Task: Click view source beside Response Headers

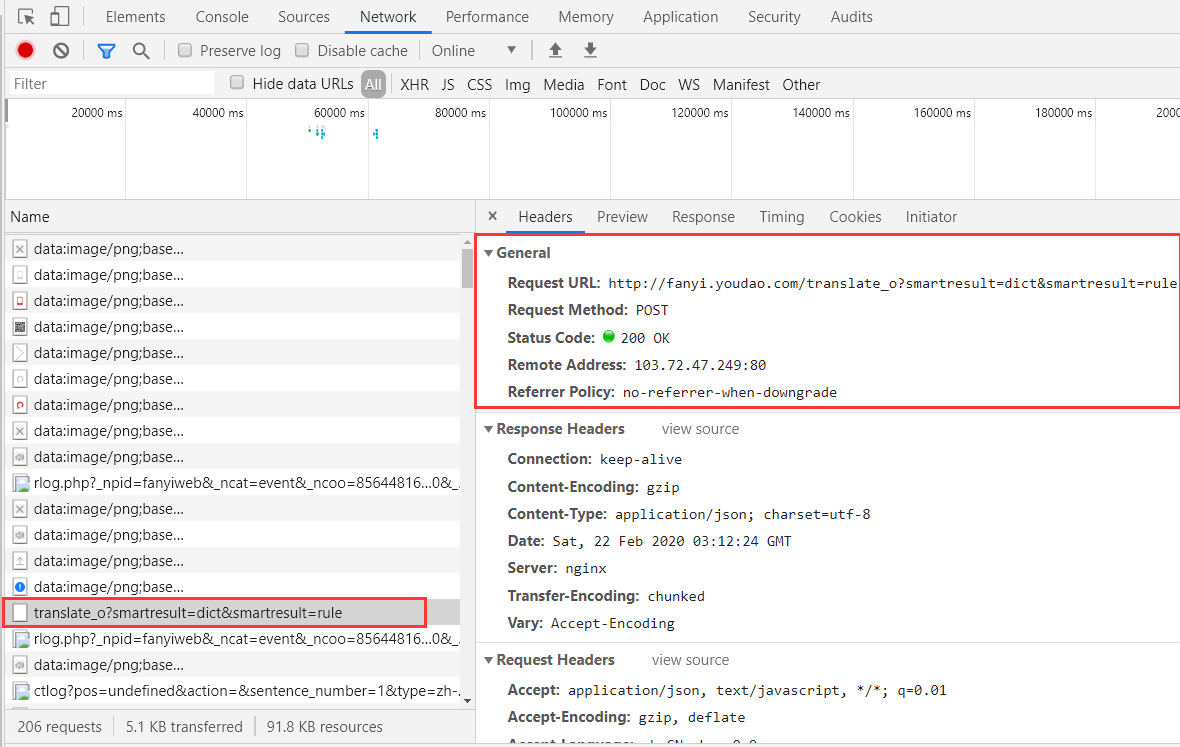Action: (700, 429)
